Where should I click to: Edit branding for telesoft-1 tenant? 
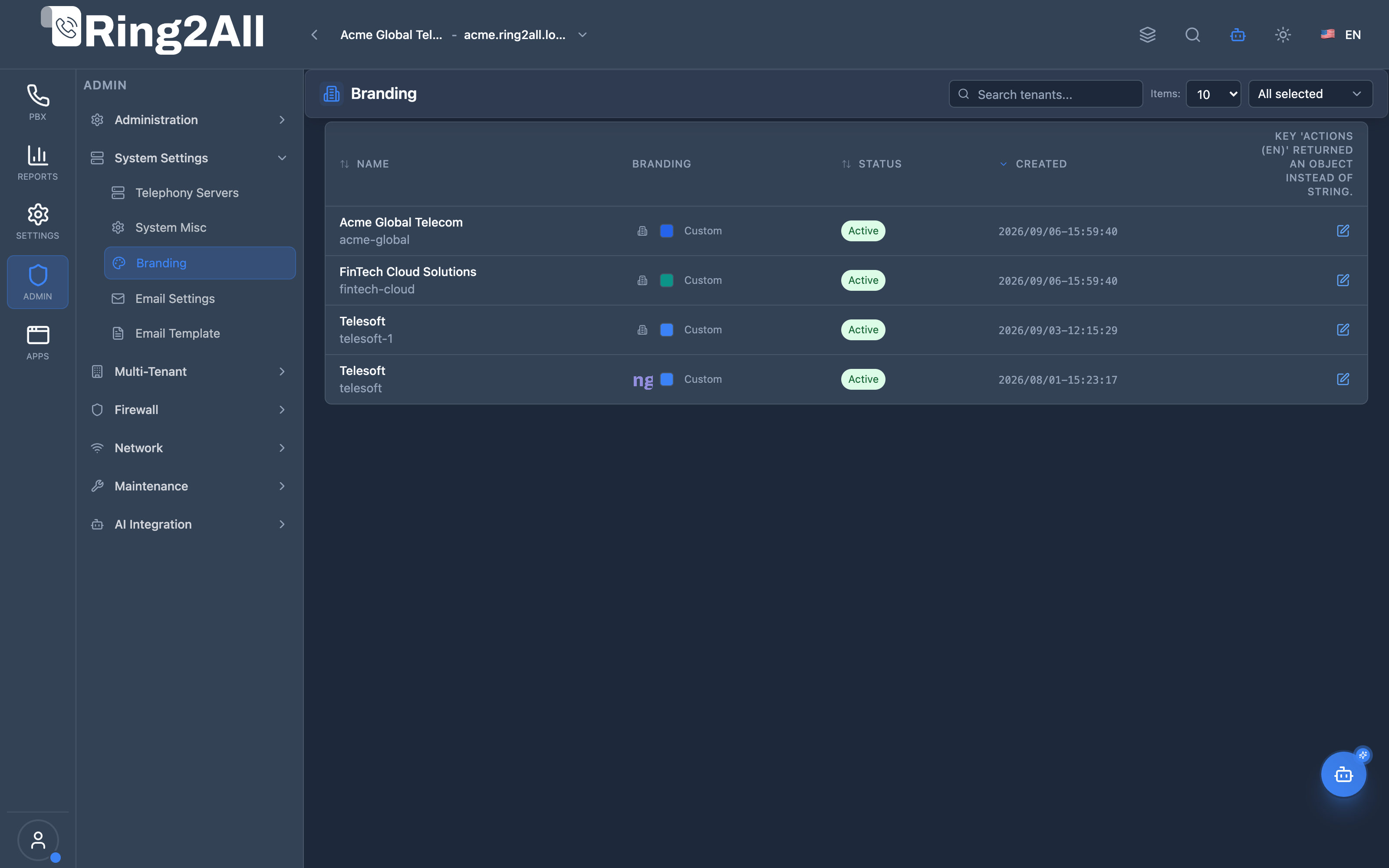click(1343, 329)
